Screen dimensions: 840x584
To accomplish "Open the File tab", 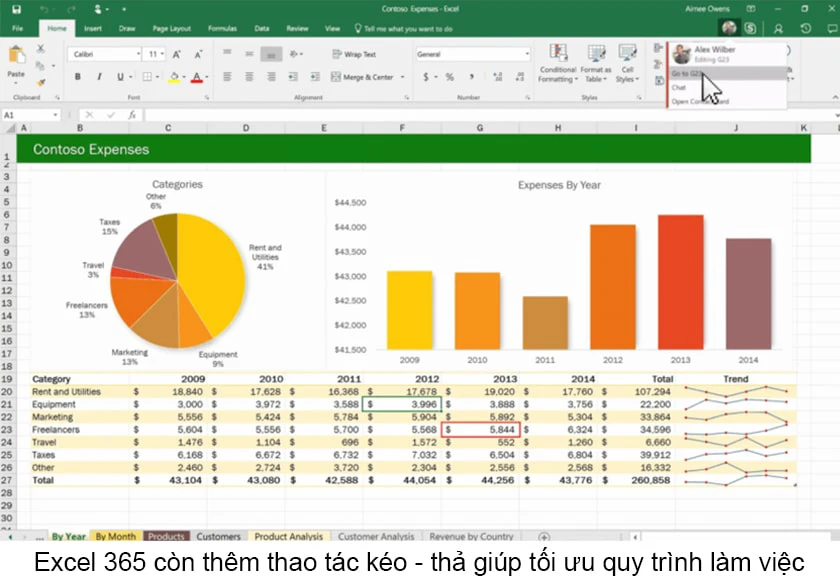I will click(18, 28).
